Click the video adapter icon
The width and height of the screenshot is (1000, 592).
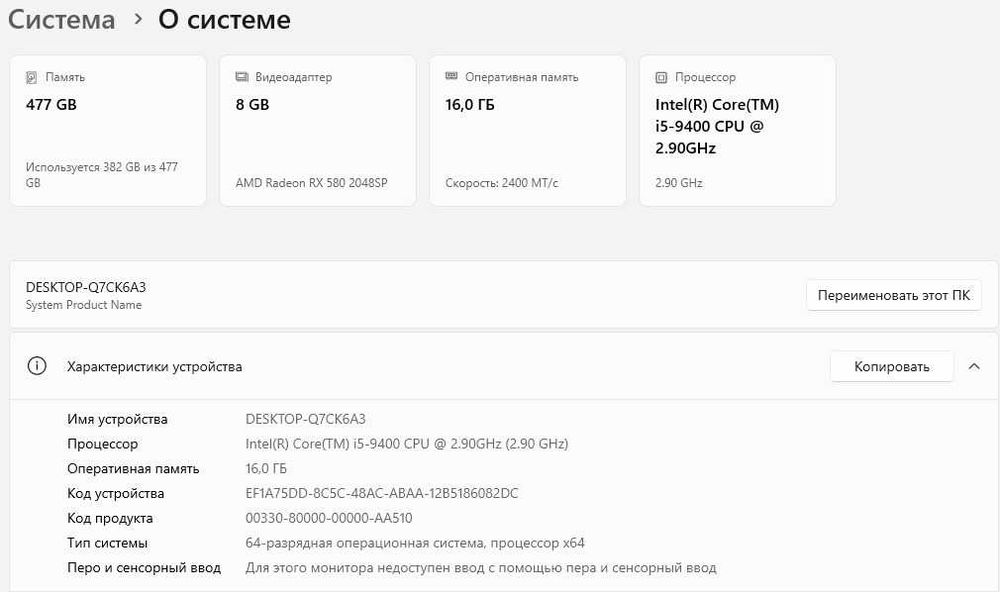click(242, 77)
